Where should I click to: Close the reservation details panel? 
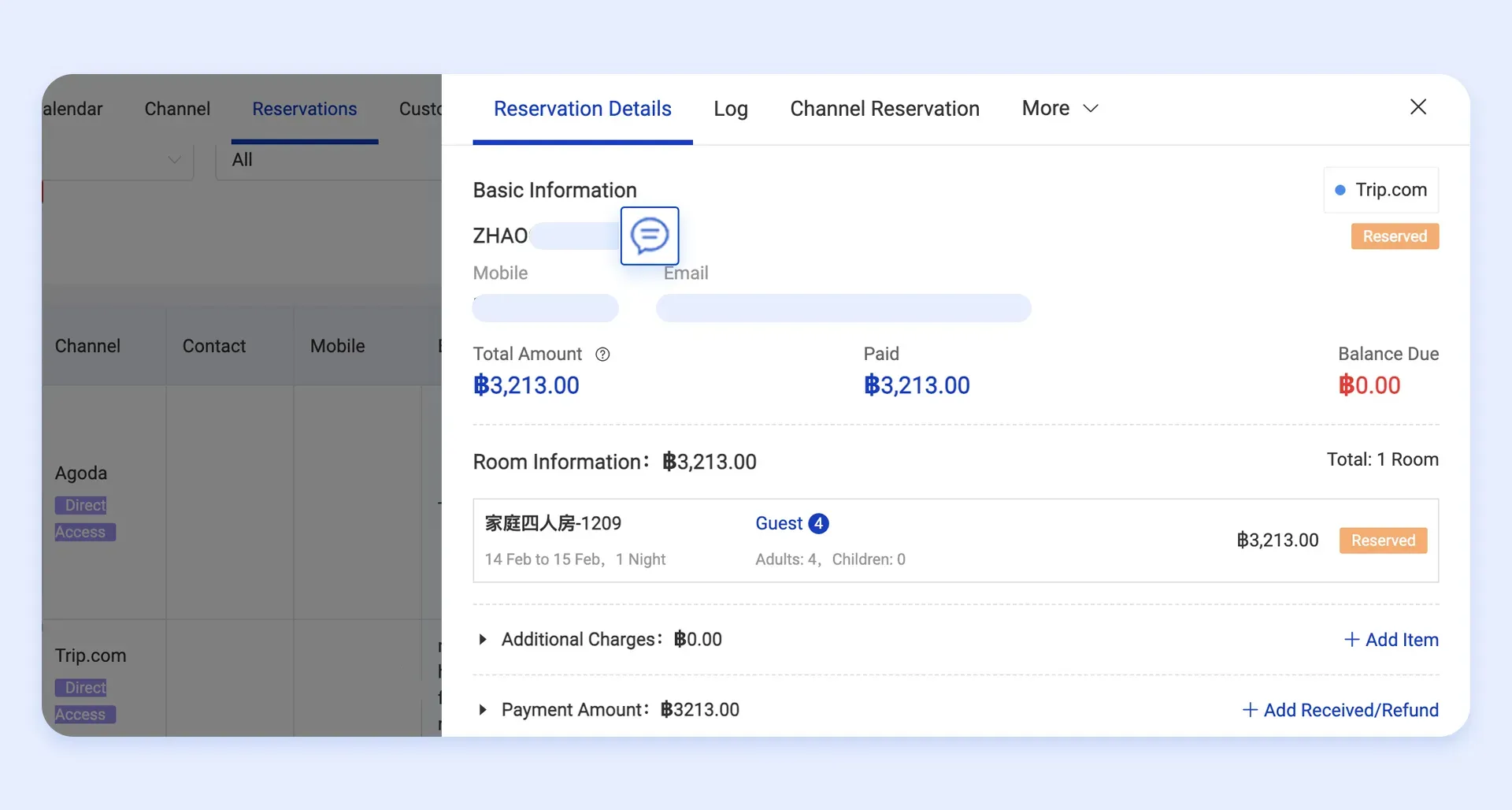[x=1417, y=107]
